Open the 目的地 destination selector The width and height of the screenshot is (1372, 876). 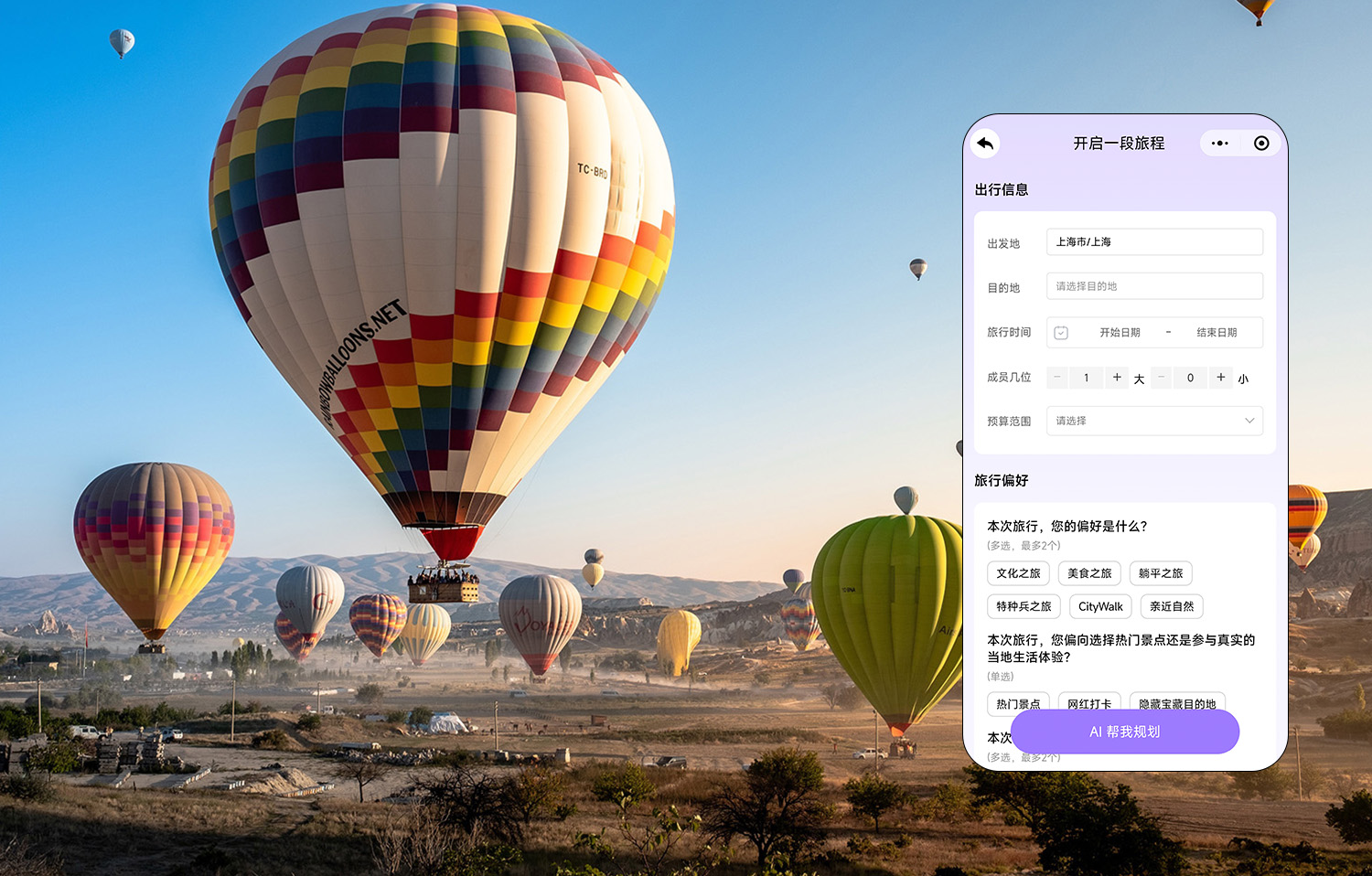1154,286
